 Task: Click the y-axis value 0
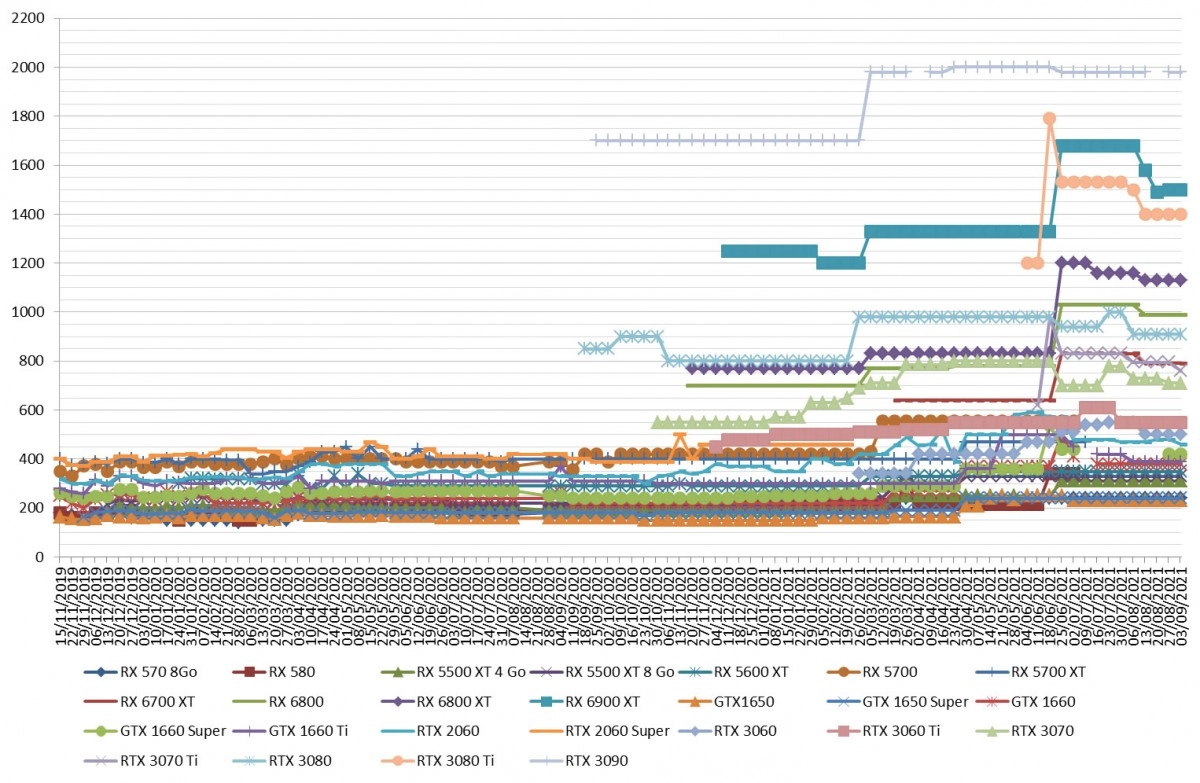point(41,557)
